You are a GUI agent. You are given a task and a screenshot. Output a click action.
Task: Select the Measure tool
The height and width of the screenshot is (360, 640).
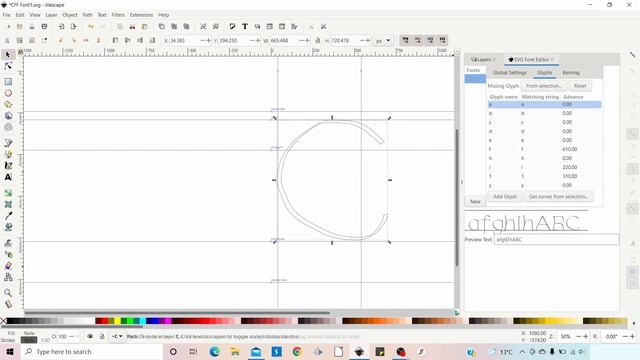[x=8, y=304]
